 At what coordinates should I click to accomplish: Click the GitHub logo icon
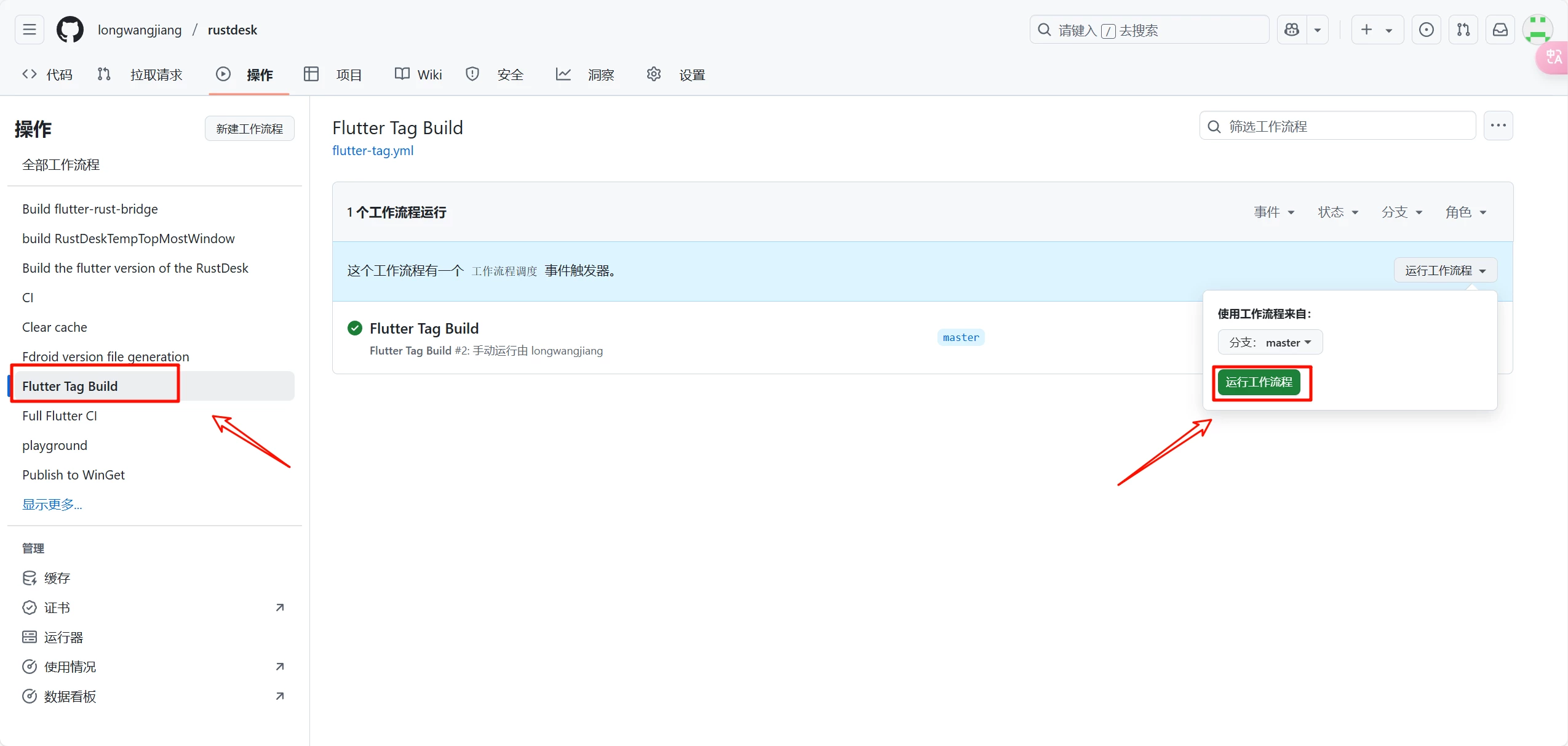70,30
